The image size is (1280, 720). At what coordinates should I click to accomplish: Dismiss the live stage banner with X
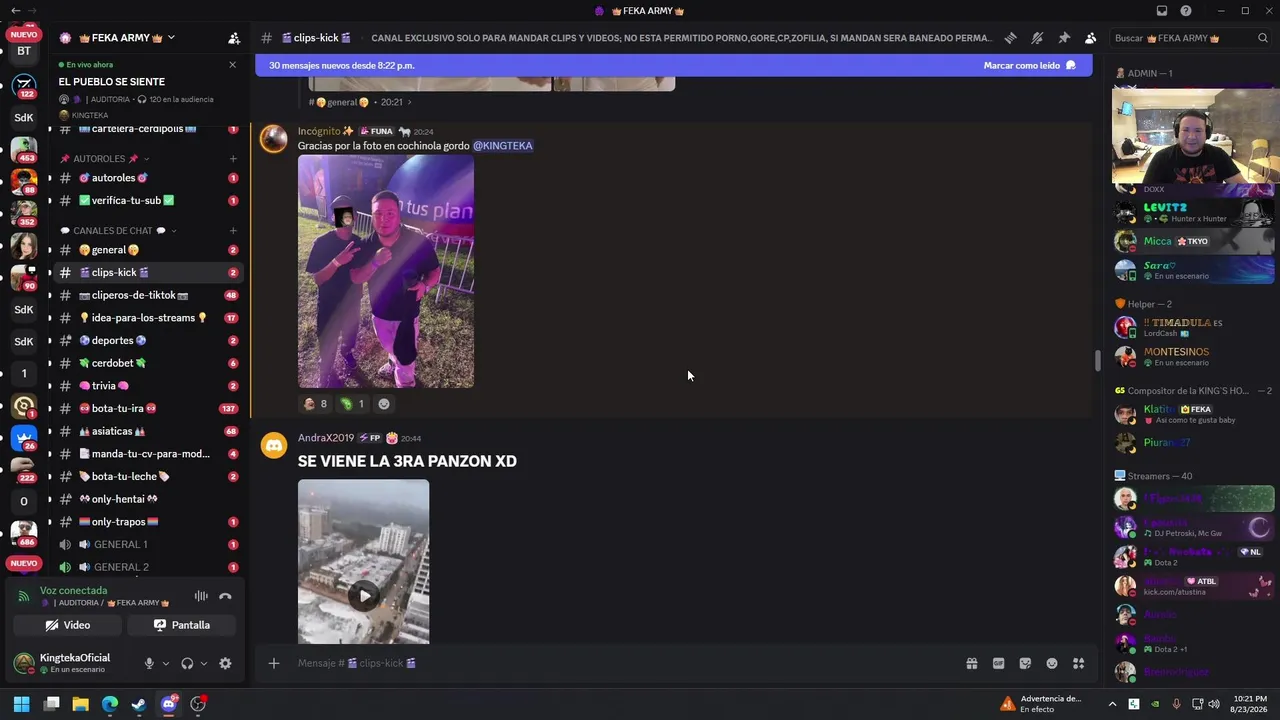pyautogui.click(x=233, y=65)
